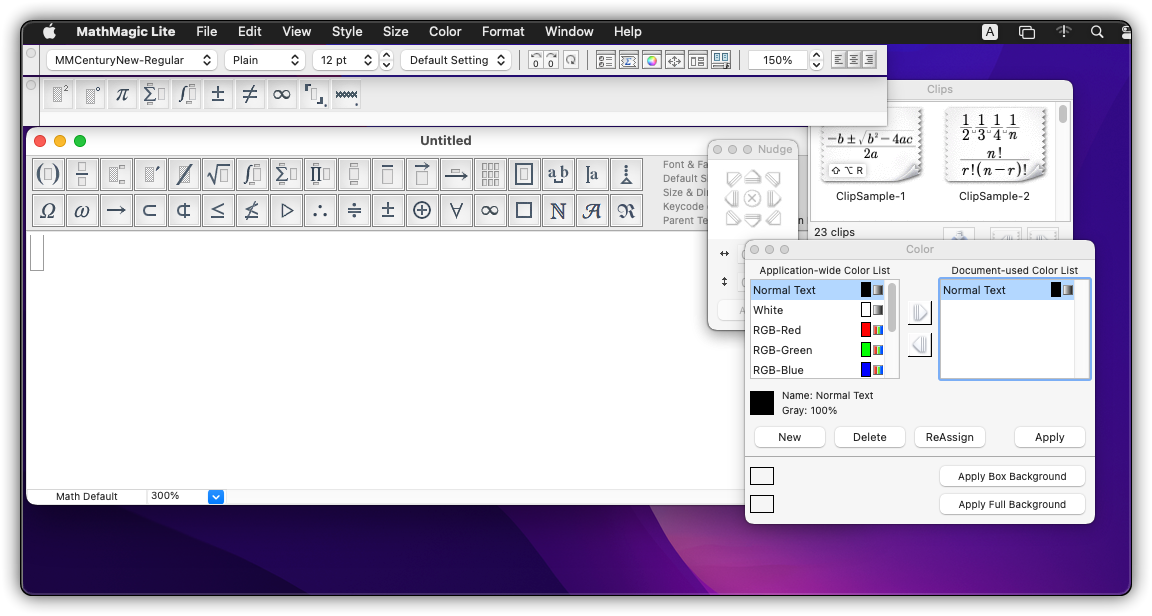
Task: Move color to Document-used list
Action: tap(920, 312)
